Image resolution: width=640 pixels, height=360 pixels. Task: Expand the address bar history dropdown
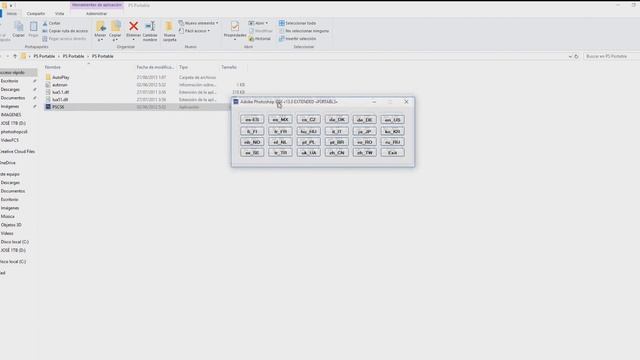[x=570, y=56]
